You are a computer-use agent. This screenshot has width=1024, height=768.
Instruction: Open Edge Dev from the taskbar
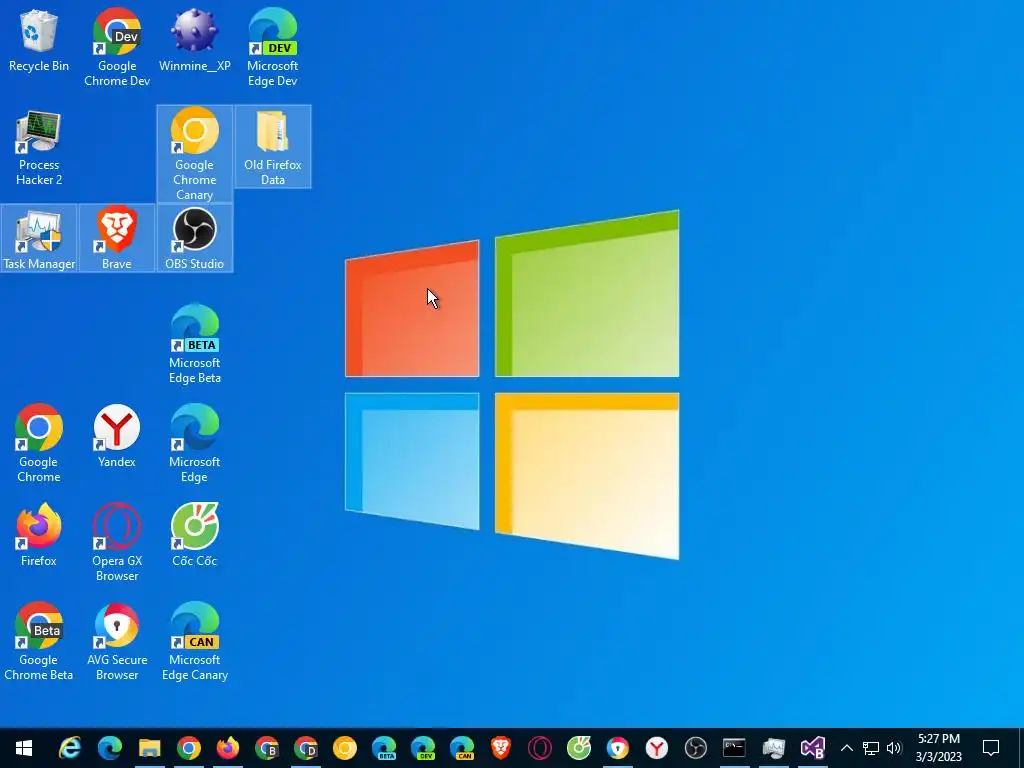point(423,748)
